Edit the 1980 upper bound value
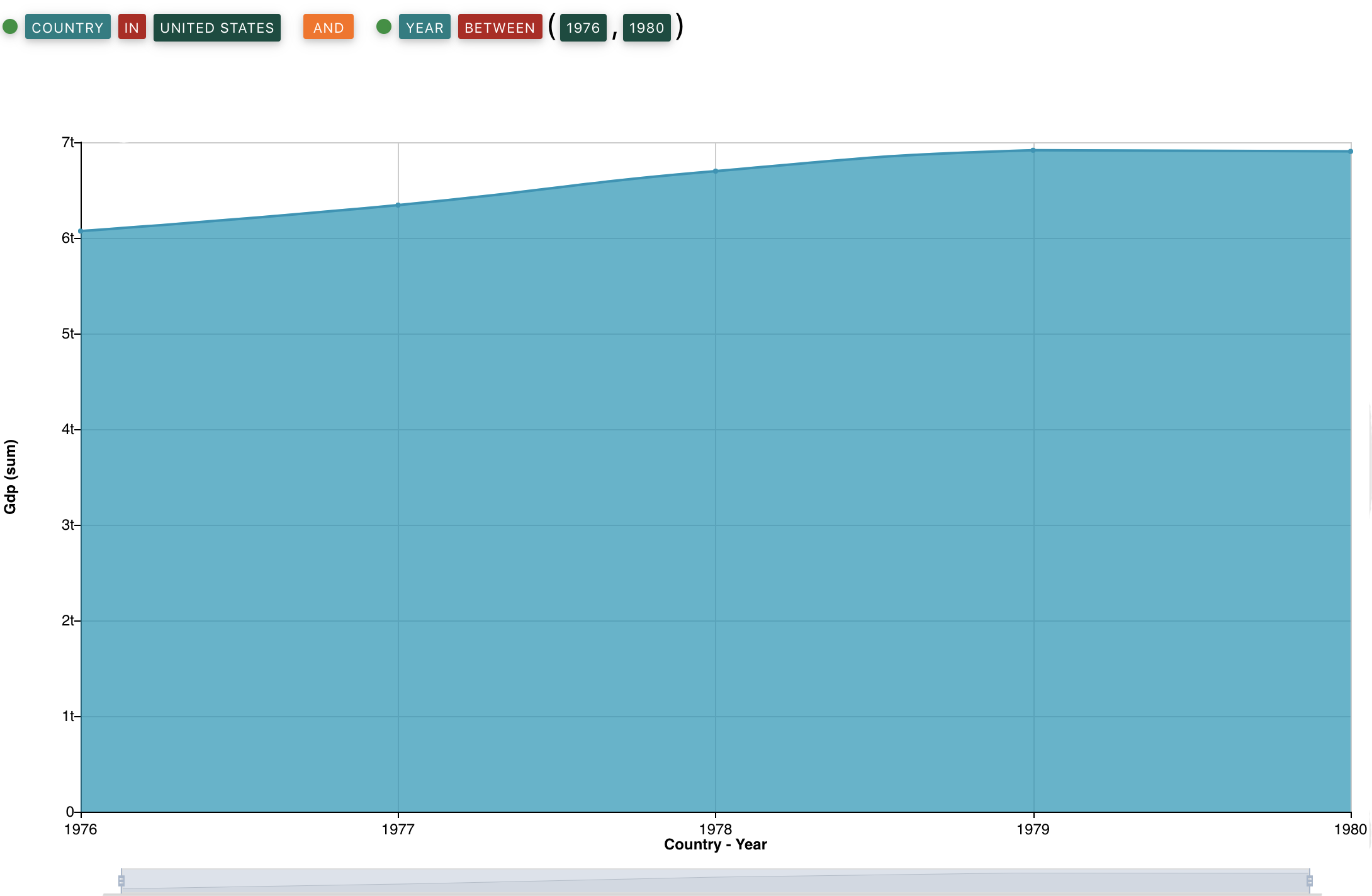The image size is (1372, 896). pyautogui.click(x=646, y=28)
